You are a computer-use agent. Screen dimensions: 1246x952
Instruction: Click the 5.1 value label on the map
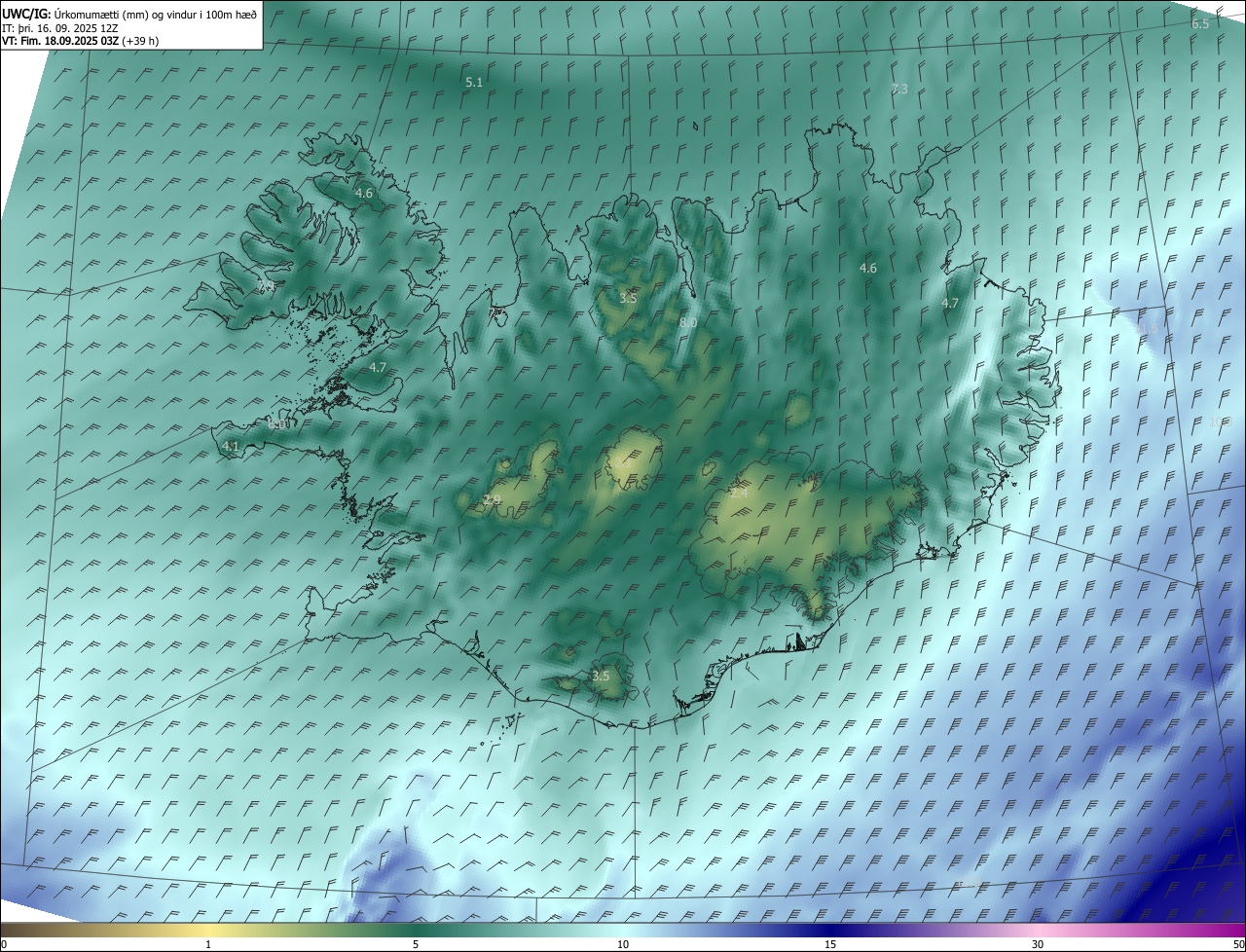[x=474, y=83]
